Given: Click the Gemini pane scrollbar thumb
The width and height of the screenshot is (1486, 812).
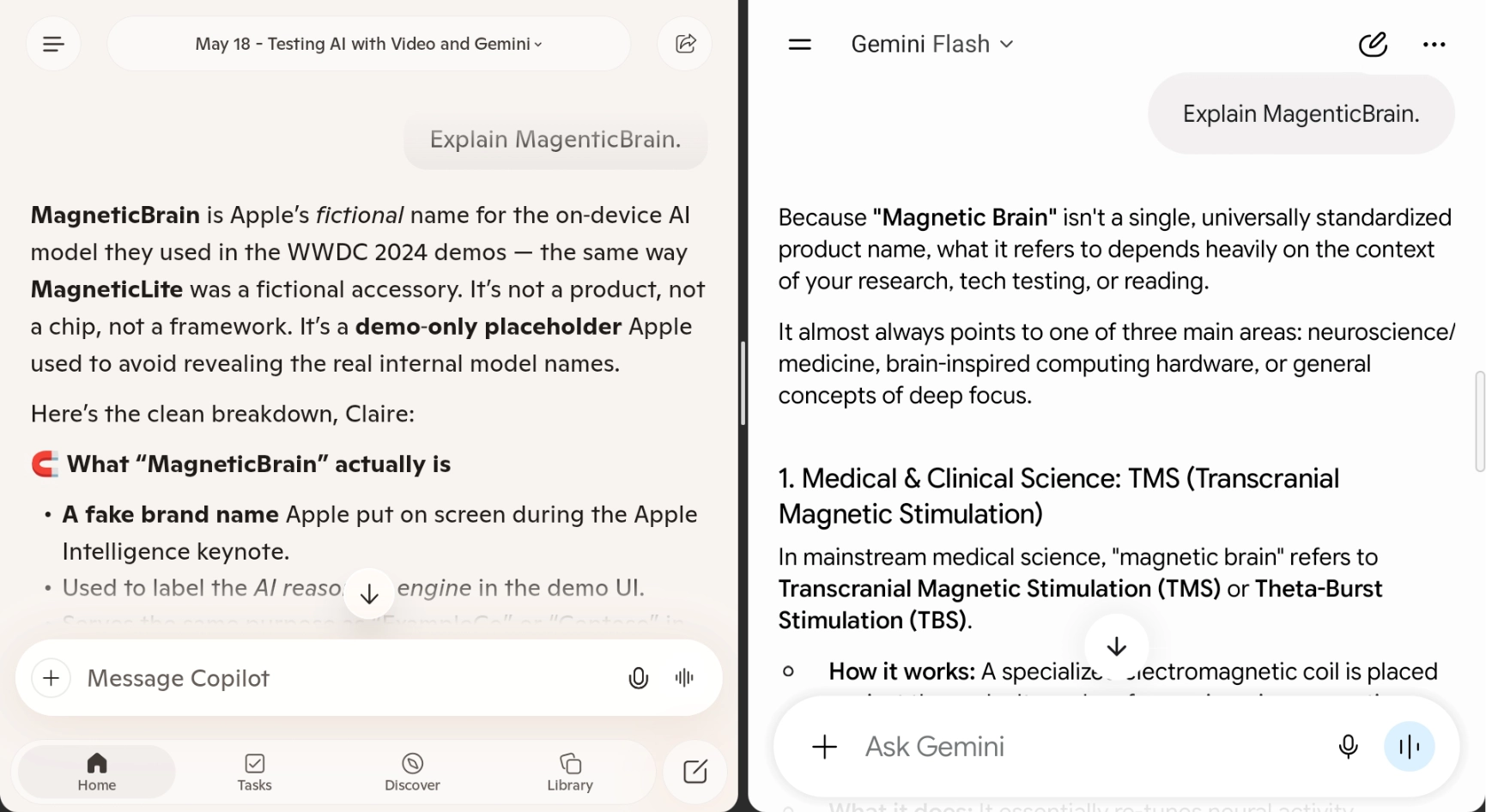Looking at the screenshot, I should point(1479,421).
